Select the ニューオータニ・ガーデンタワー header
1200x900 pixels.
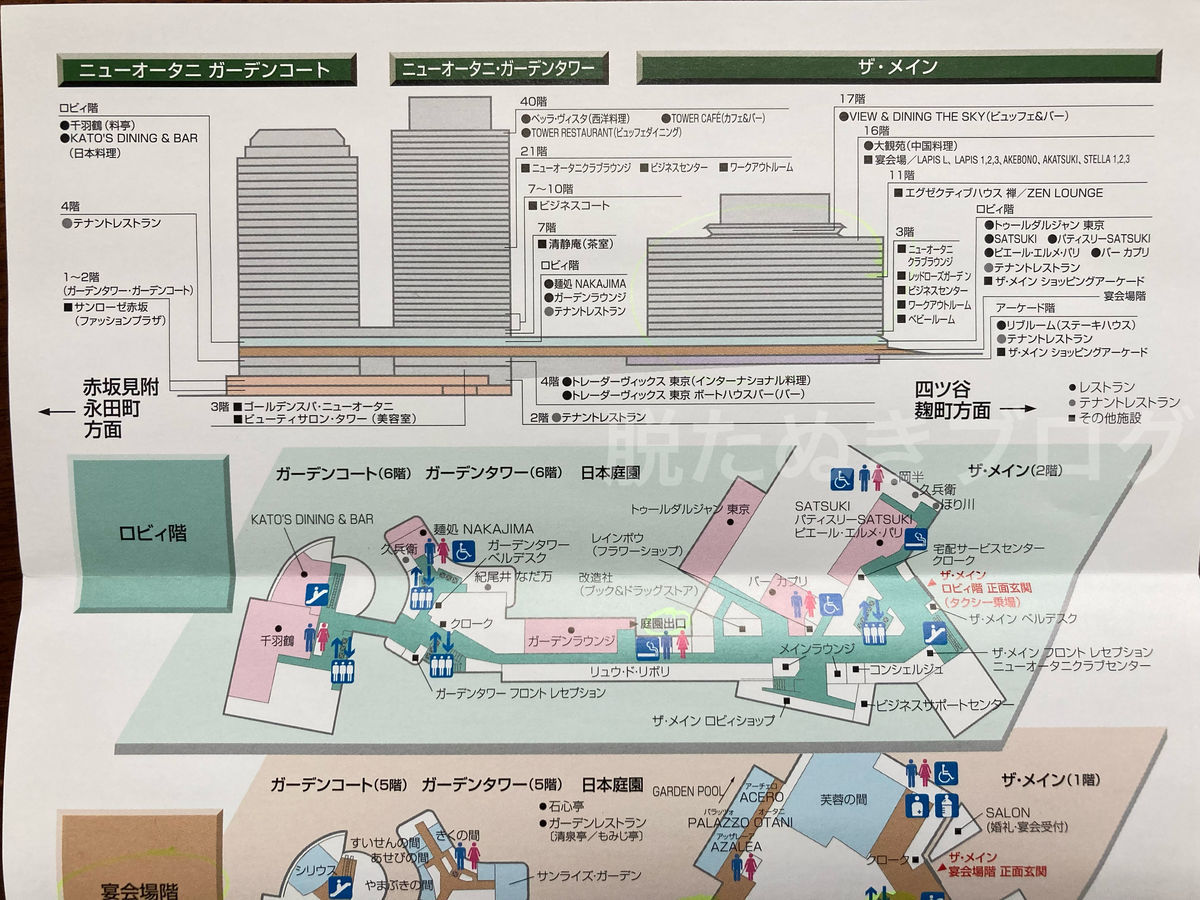point(498,69)
